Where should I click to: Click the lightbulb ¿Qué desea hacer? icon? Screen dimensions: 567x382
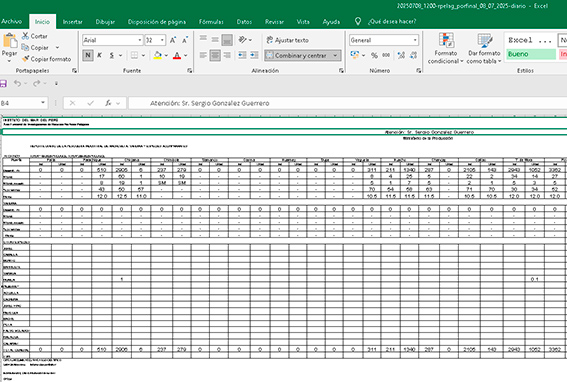pyautogui.click(x=358, y=22)
